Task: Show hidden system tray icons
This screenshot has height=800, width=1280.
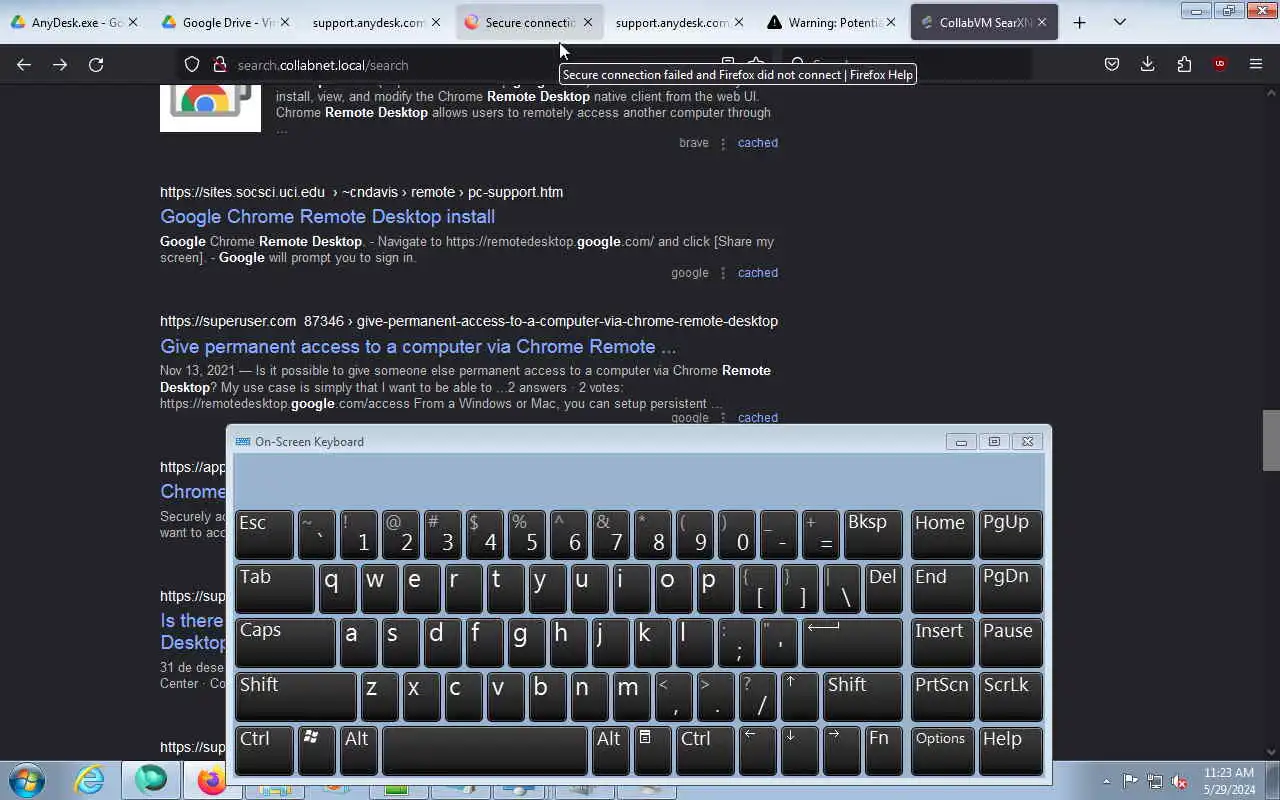Action: [1106, 781]
